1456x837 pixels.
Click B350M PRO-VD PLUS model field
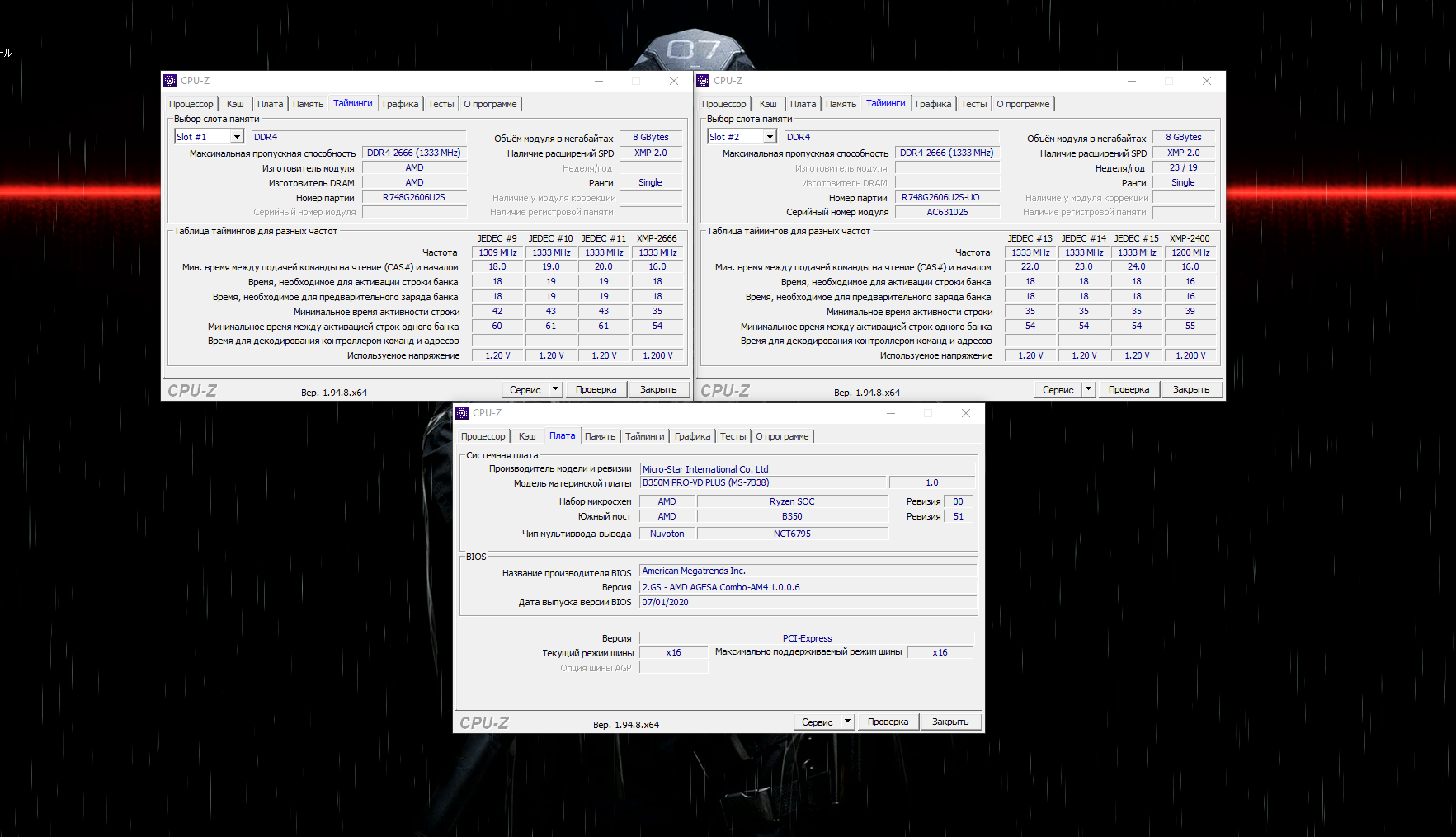coord(763,482)
